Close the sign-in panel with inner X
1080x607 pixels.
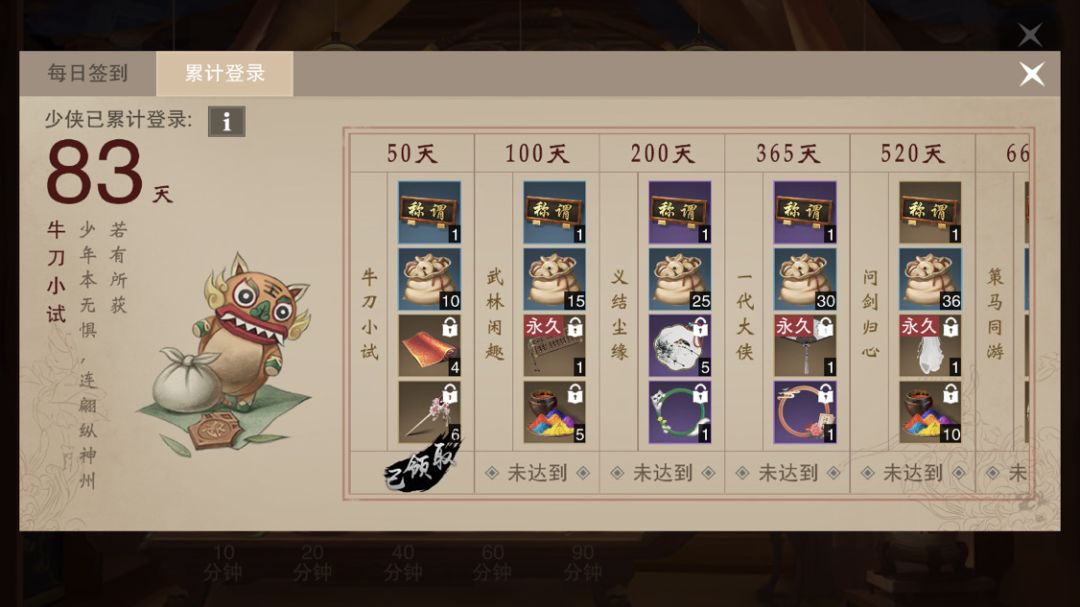(x=1031, y=74)
